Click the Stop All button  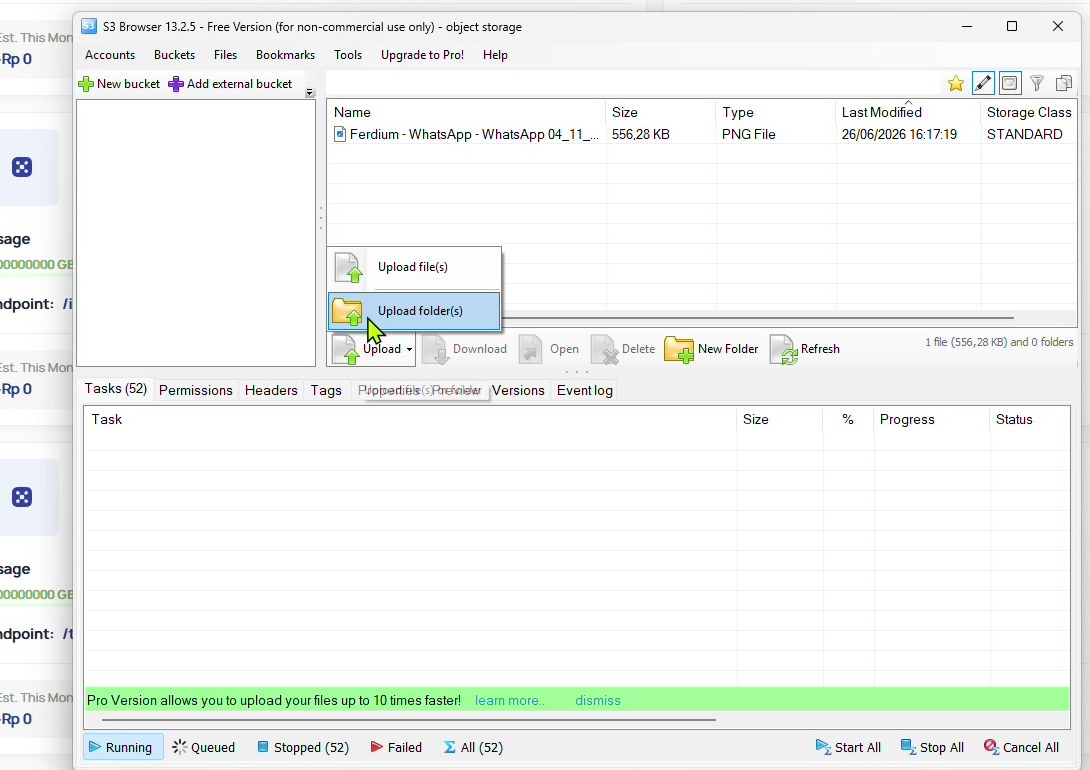tap(932, 748)
